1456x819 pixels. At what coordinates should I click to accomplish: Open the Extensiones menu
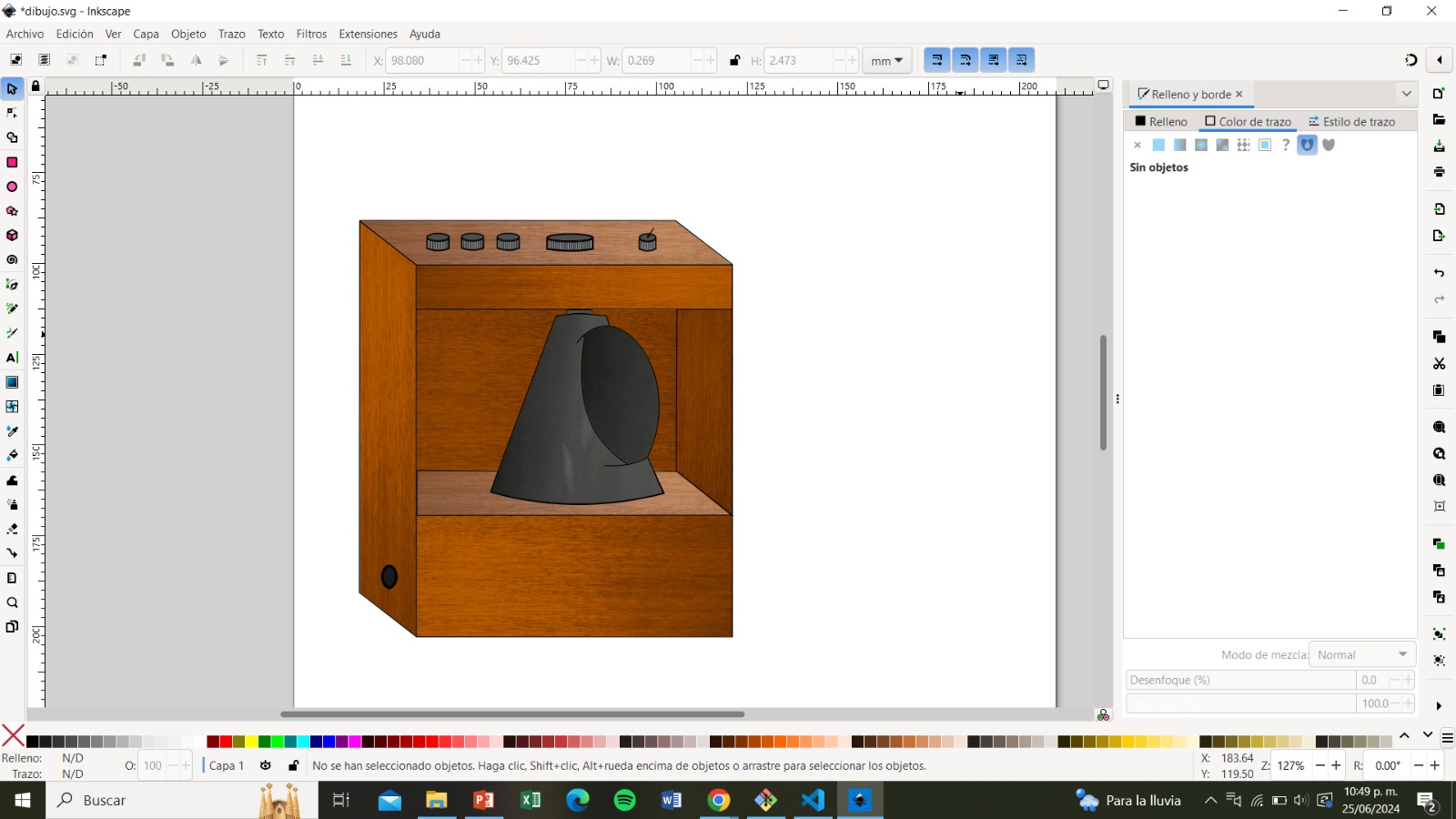[368, 34]
